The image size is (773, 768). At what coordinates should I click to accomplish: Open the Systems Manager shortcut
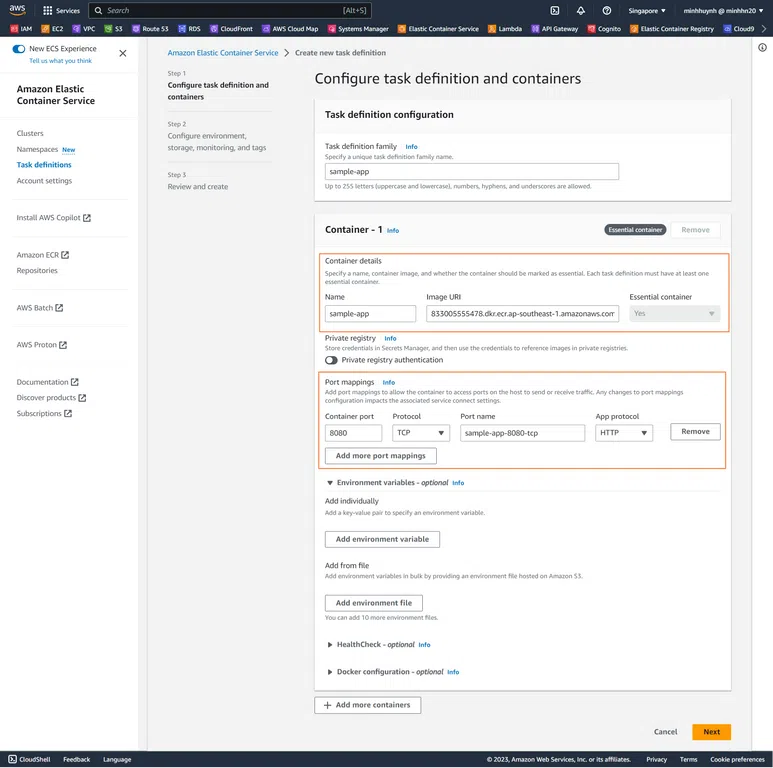click(358, 29)
